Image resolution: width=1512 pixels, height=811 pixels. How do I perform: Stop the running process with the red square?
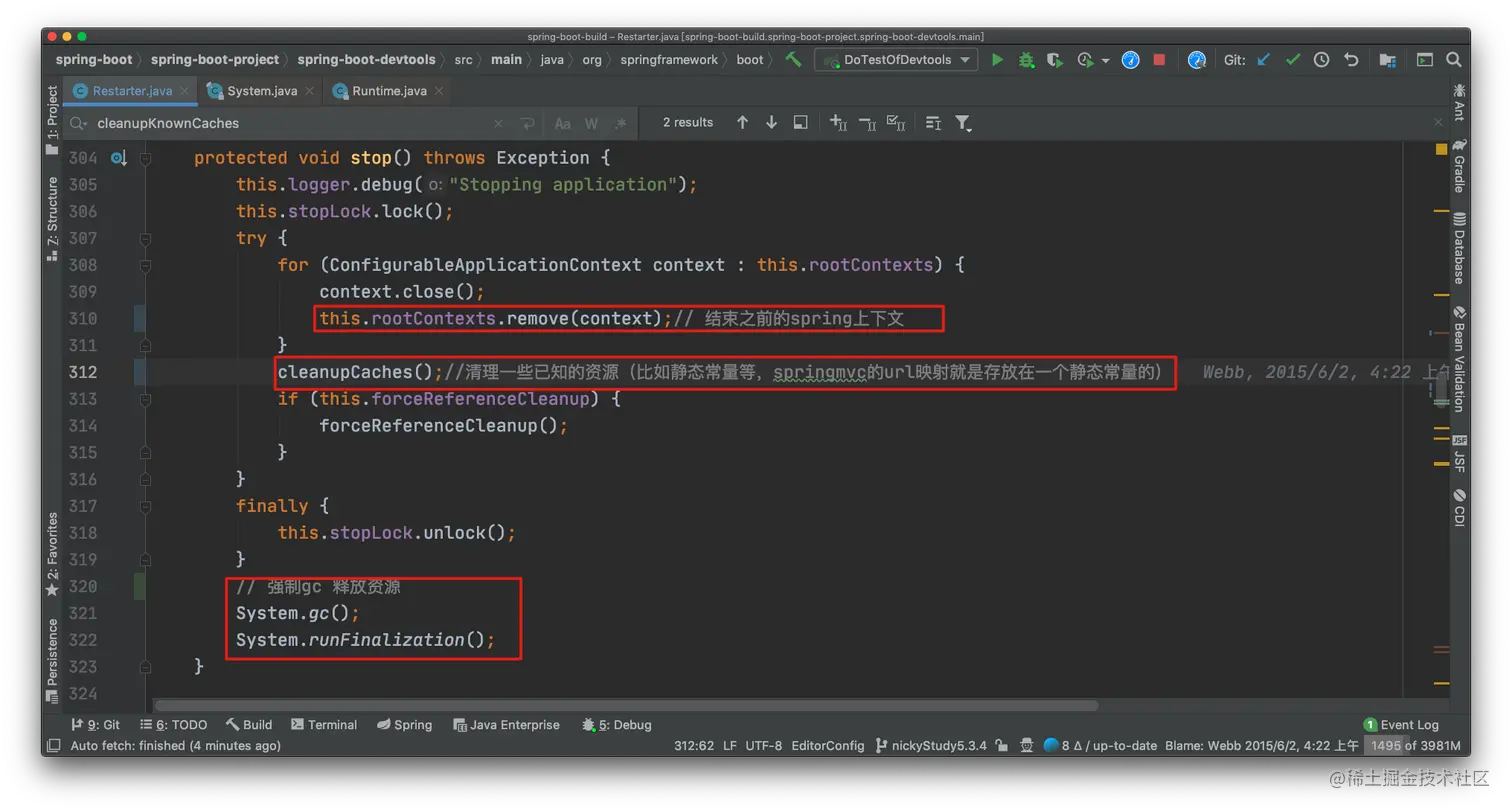click(1159, 60)
